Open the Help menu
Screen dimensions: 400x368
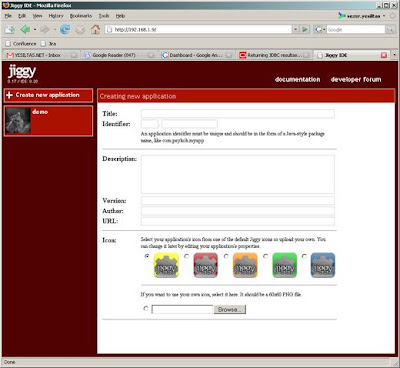[x=120, y=16]
